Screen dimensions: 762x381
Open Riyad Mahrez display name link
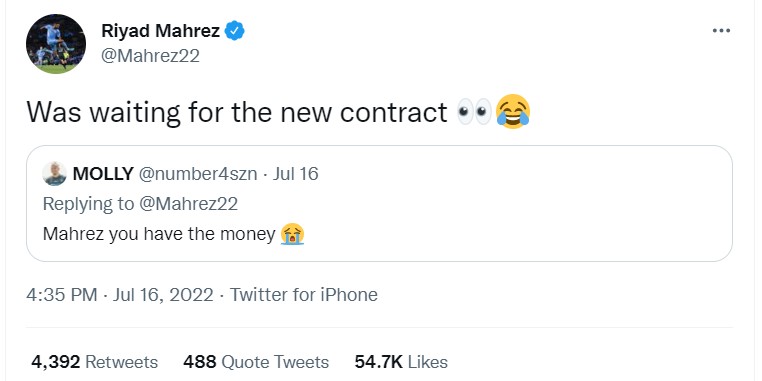[160, 31]
